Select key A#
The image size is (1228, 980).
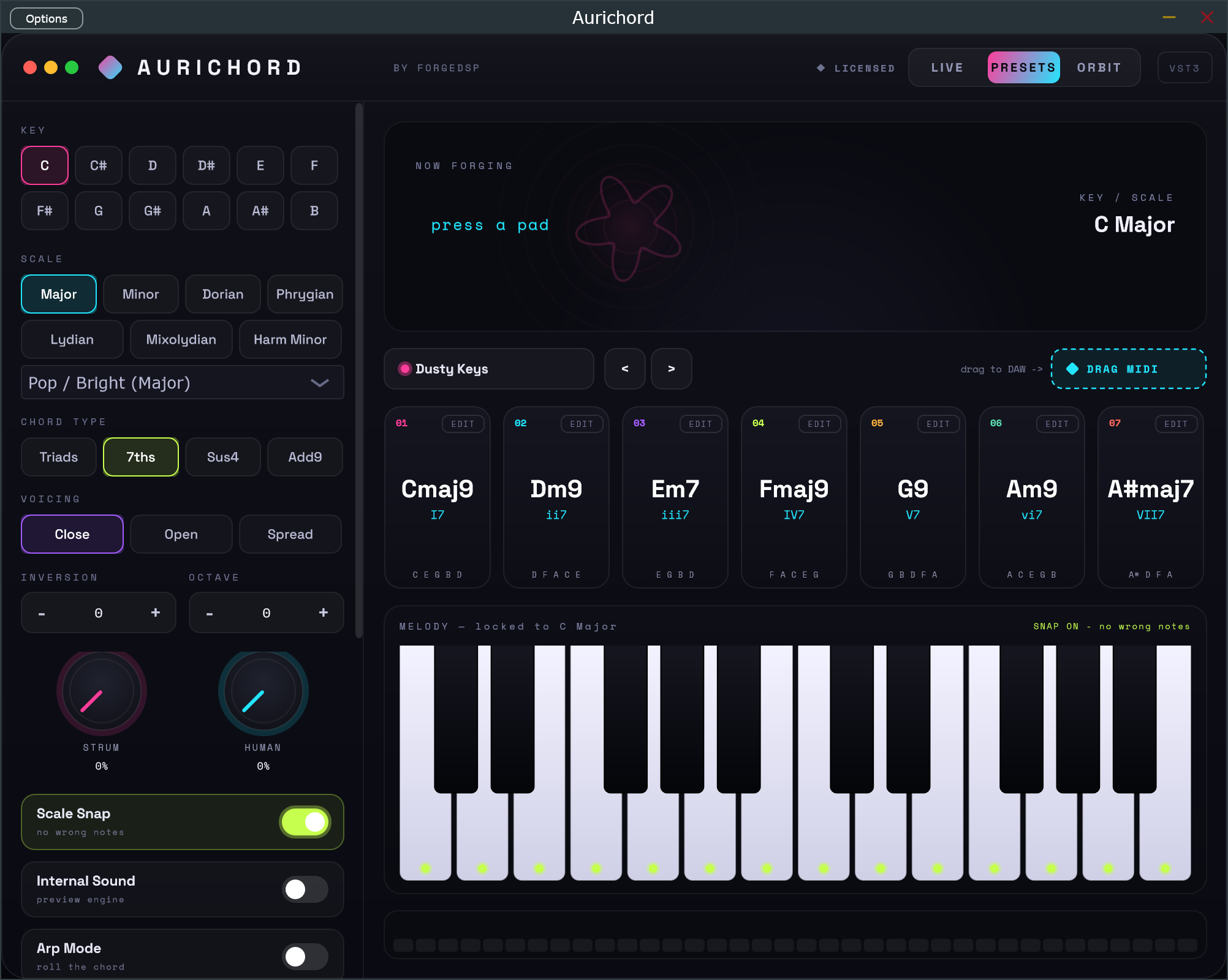click(260, 211)
